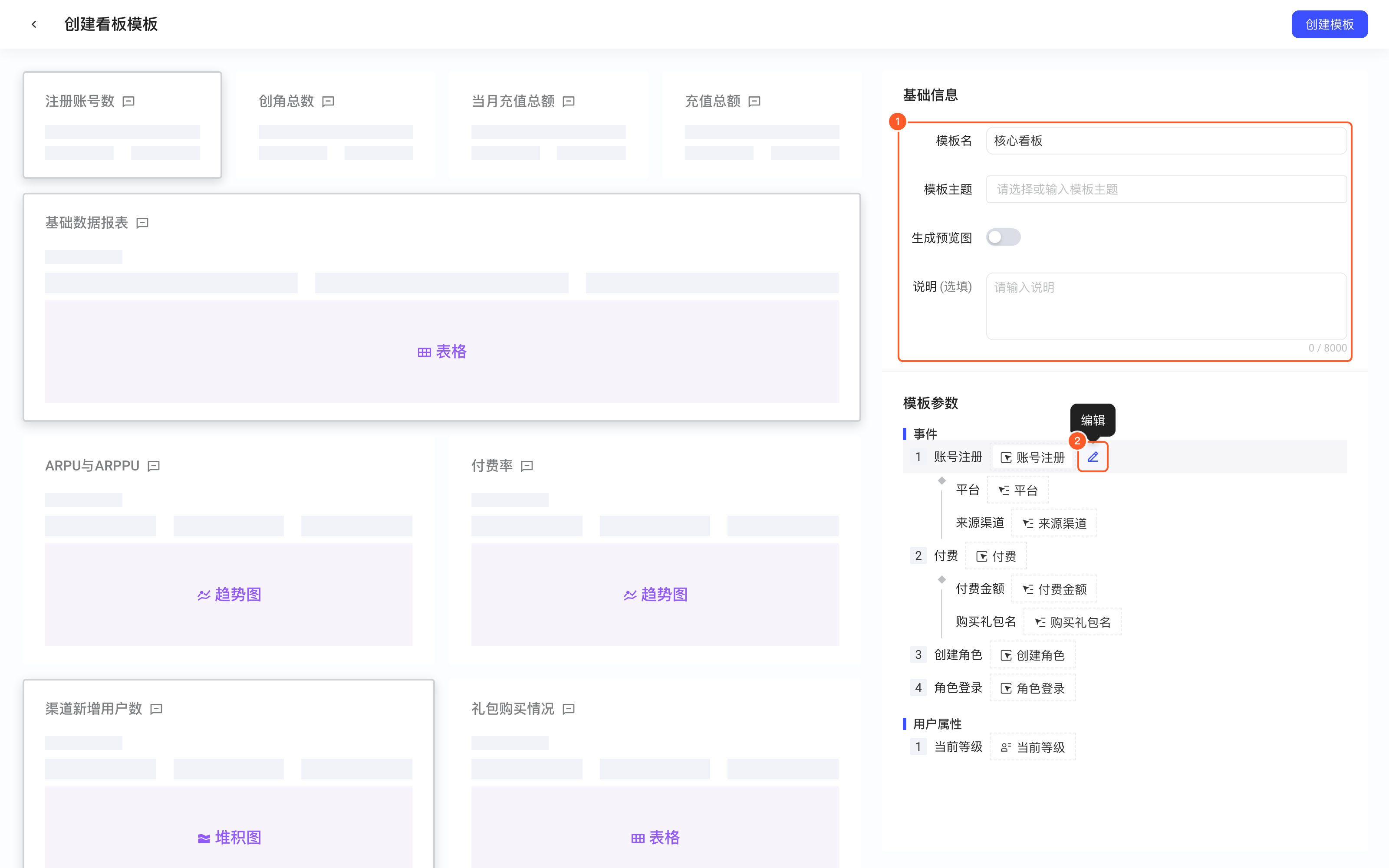This screenshot has height=868, width=1389.
Task: Select the 购买礼包名 property tag
Action: coord(1072,622)
